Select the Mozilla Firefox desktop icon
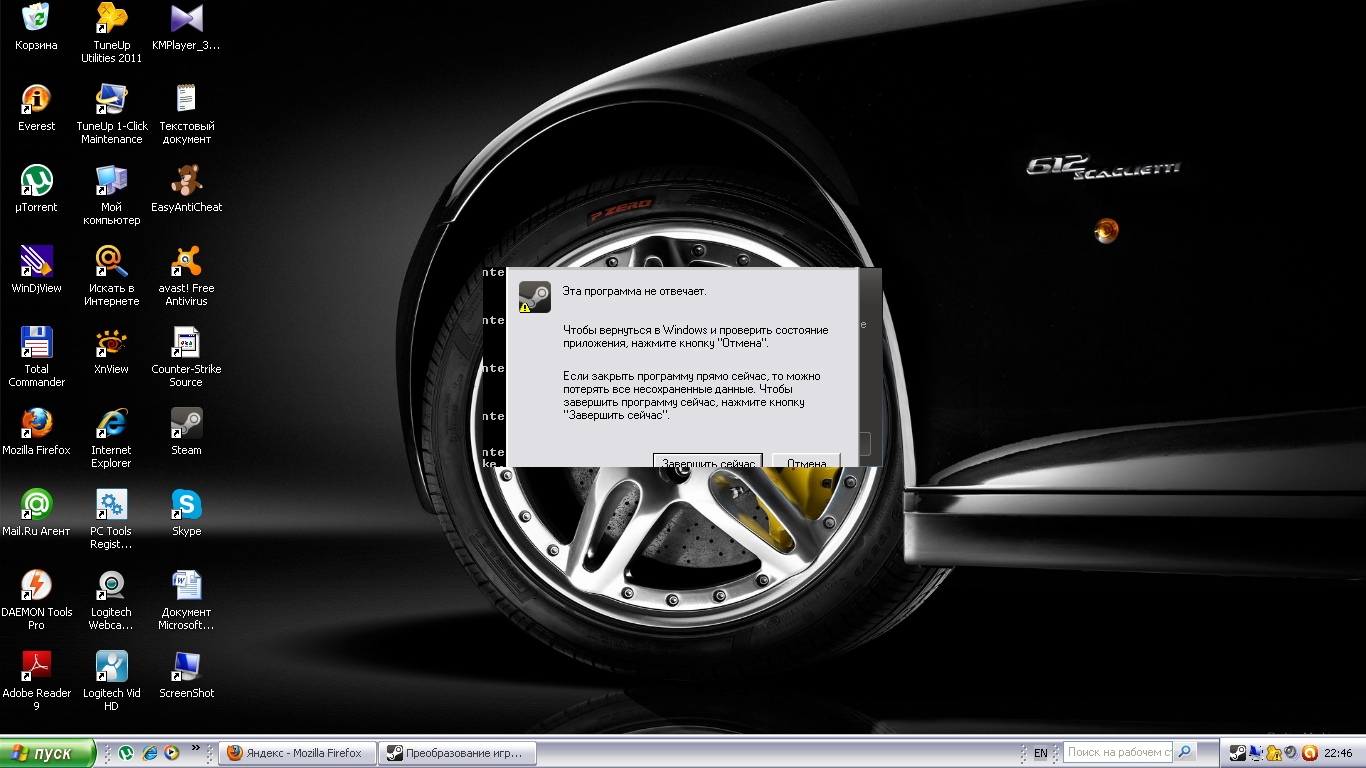 tap(36, 425)
